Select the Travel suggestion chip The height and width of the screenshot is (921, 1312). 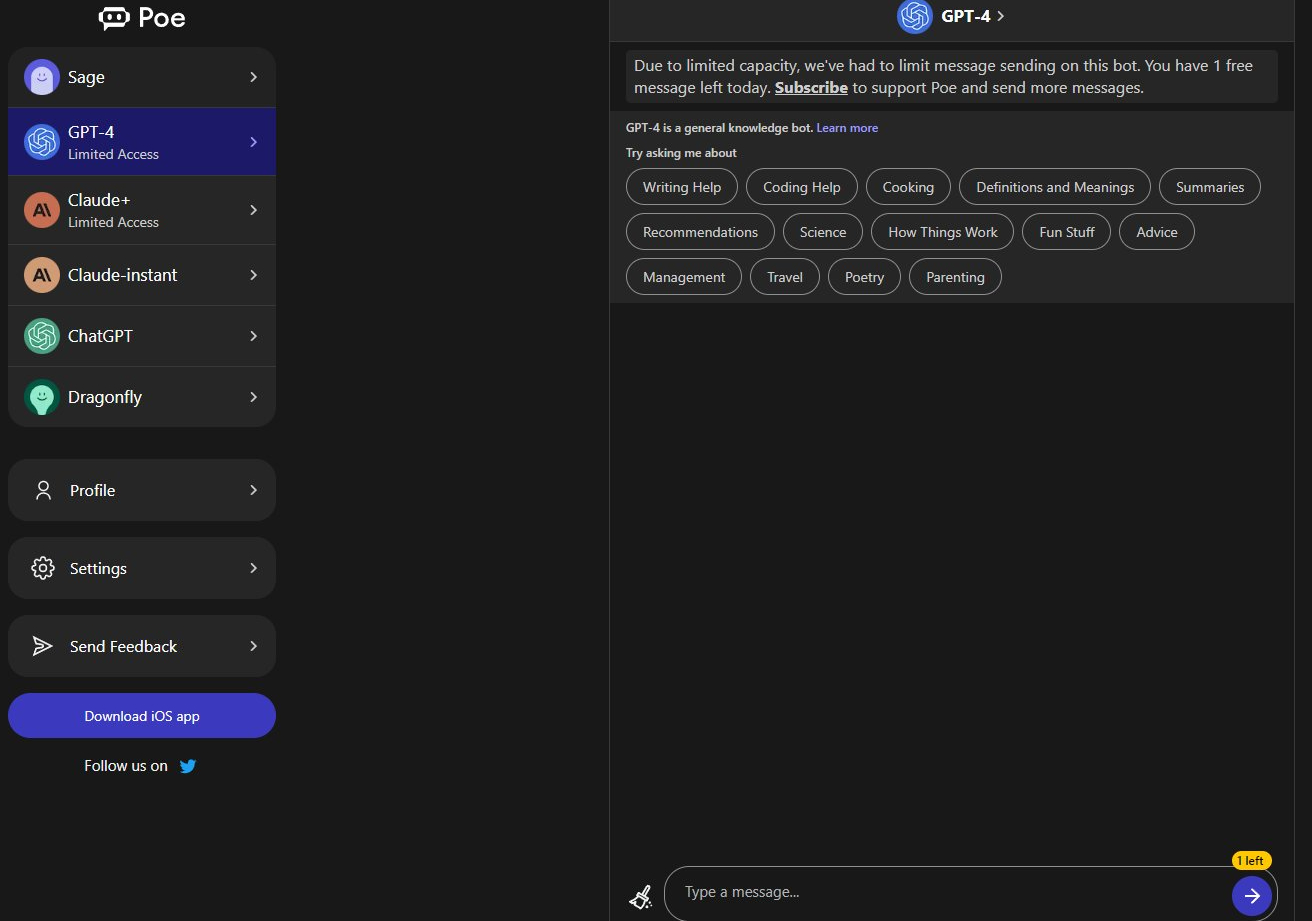click(785, 277)
